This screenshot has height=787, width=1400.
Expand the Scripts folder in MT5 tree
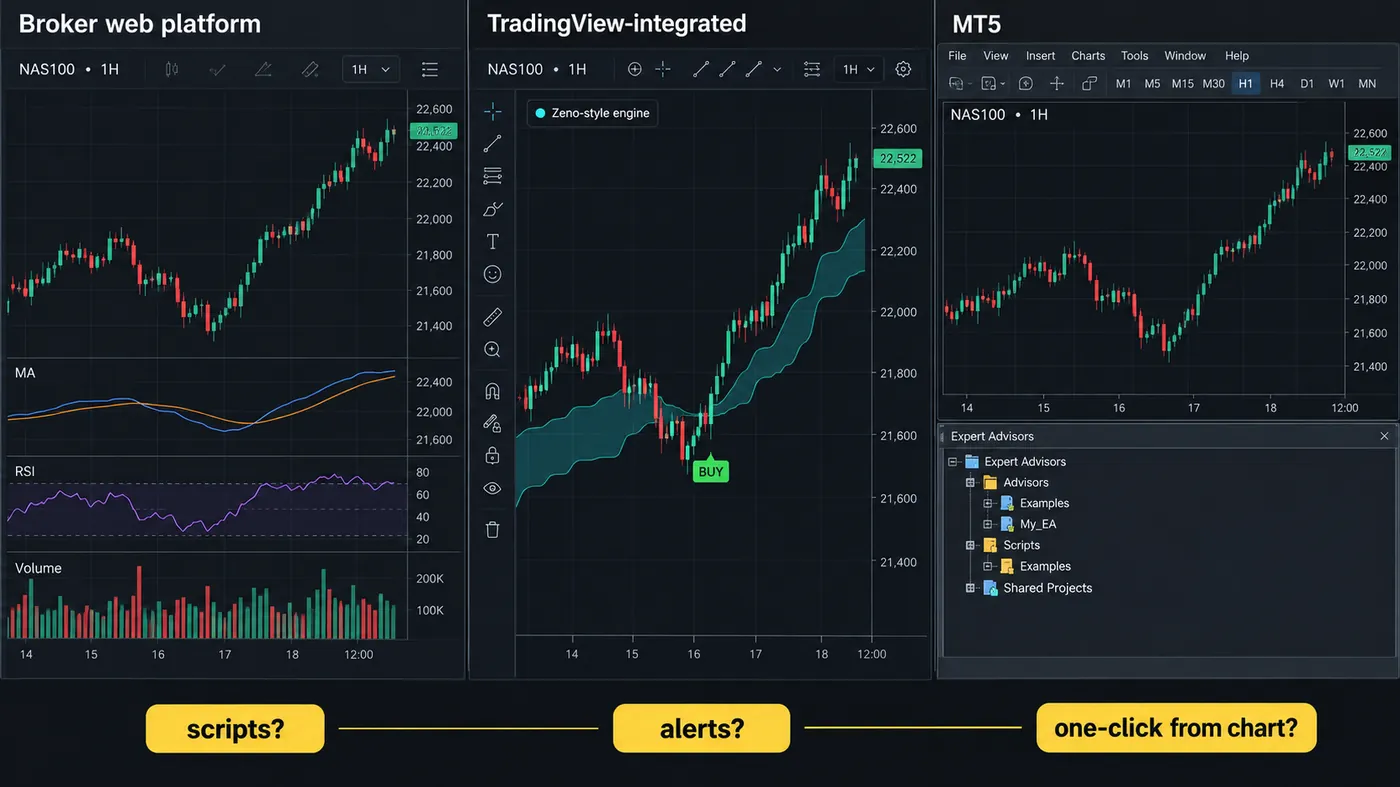(970, 546)
